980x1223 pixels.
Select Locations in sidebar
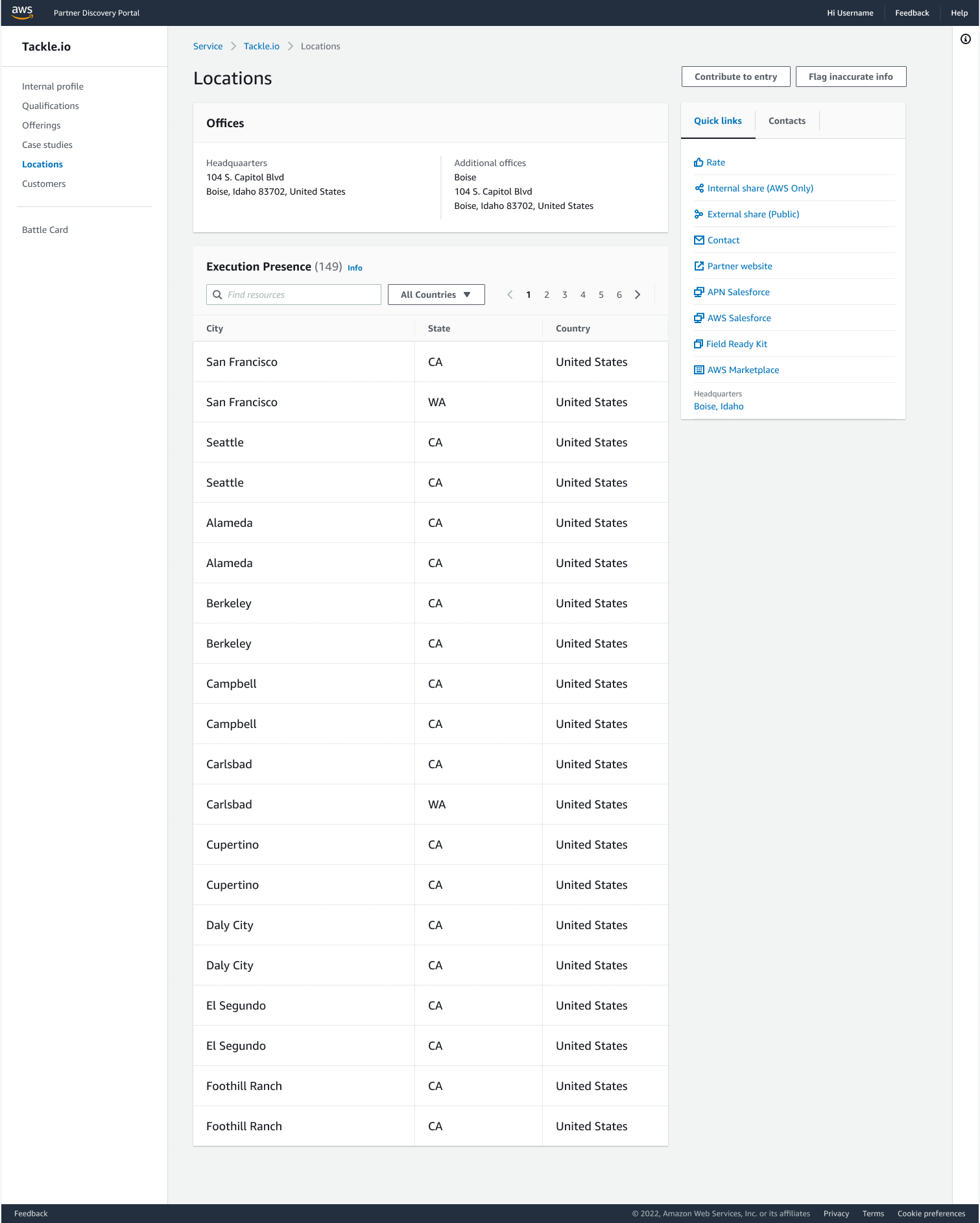point(42,164)
